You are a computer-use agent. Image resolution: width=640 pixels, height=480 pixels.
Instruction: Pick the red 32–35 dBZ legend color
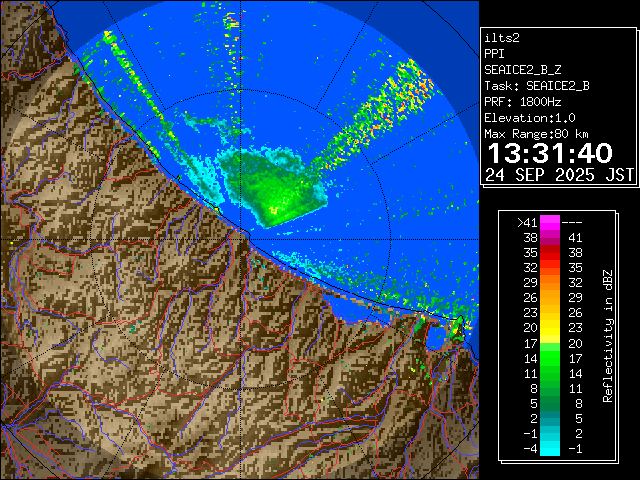tap(550, 268)
